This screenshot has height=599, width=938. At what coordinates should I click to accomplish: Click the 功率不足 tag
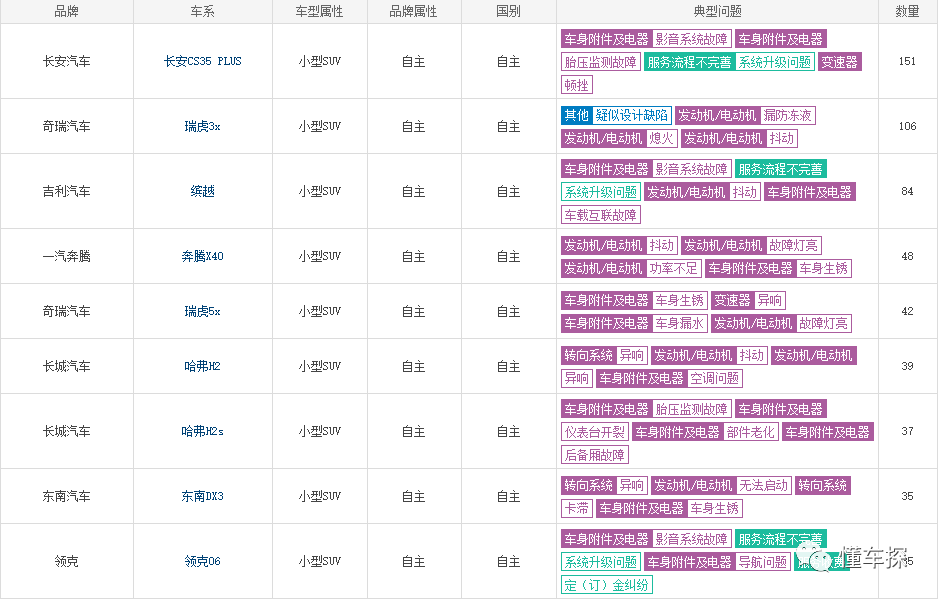[x=674, y=269]
